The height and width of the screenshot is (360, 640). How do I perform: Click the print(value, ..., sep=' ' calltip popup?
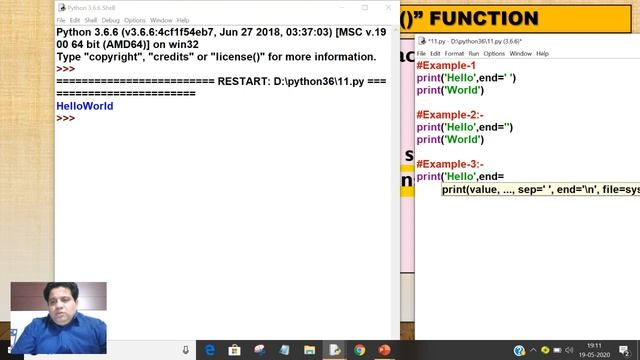[541, 189]
